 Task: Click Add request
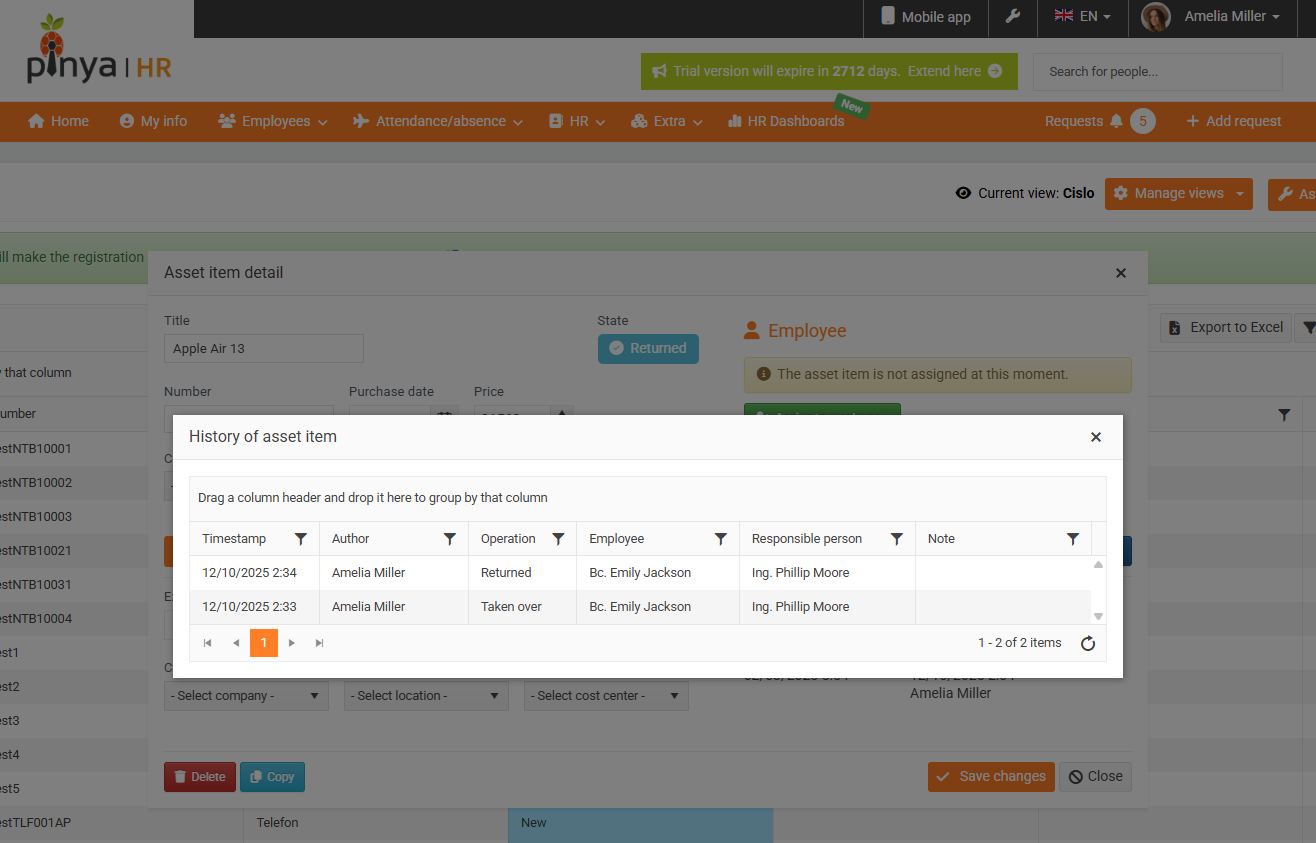pos(1233,121)
